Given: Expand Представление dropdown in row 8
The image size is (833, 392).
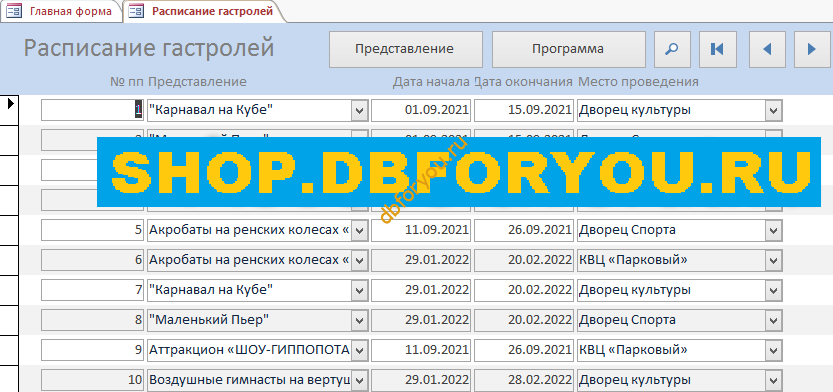Looking at the screenshot, I should pos(360,320).
